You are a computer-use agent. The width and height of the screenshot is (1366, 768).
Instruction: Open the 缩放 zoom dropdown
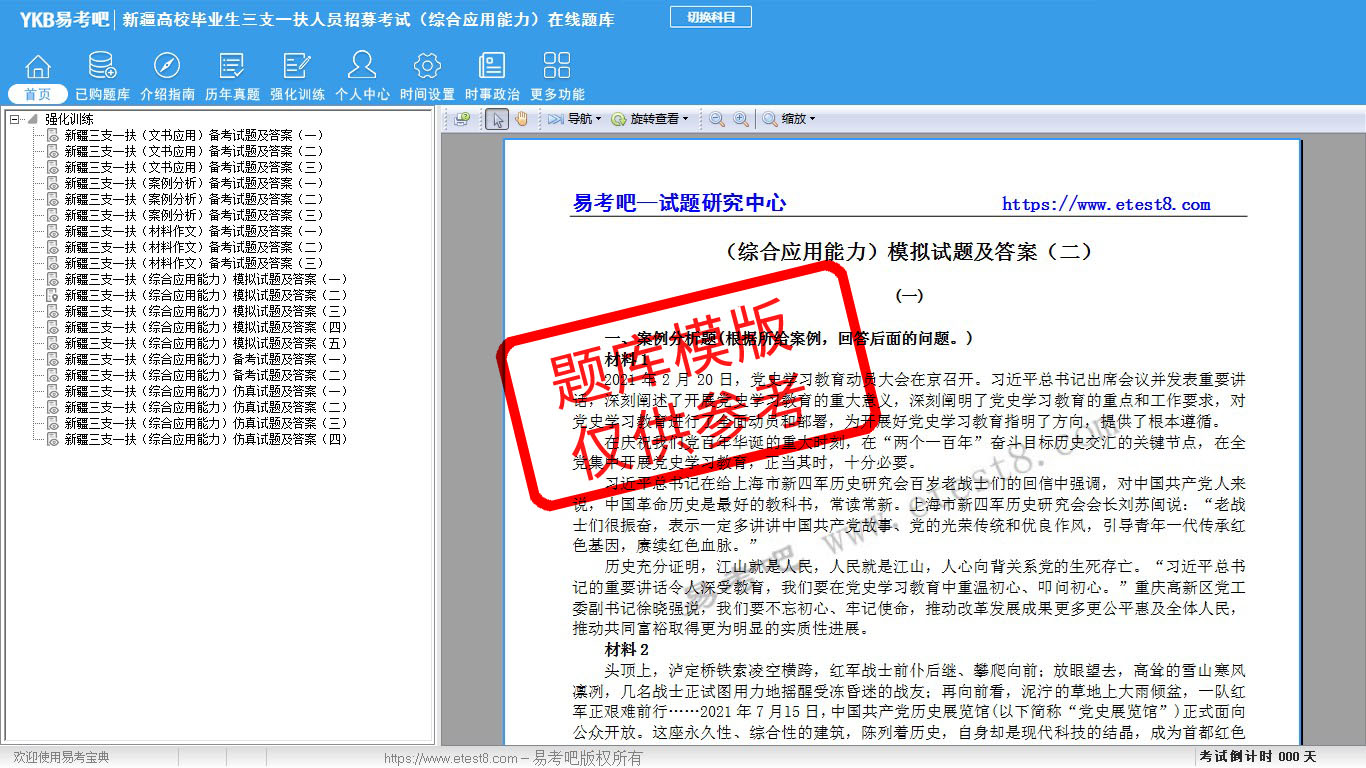tap(789, 119)
